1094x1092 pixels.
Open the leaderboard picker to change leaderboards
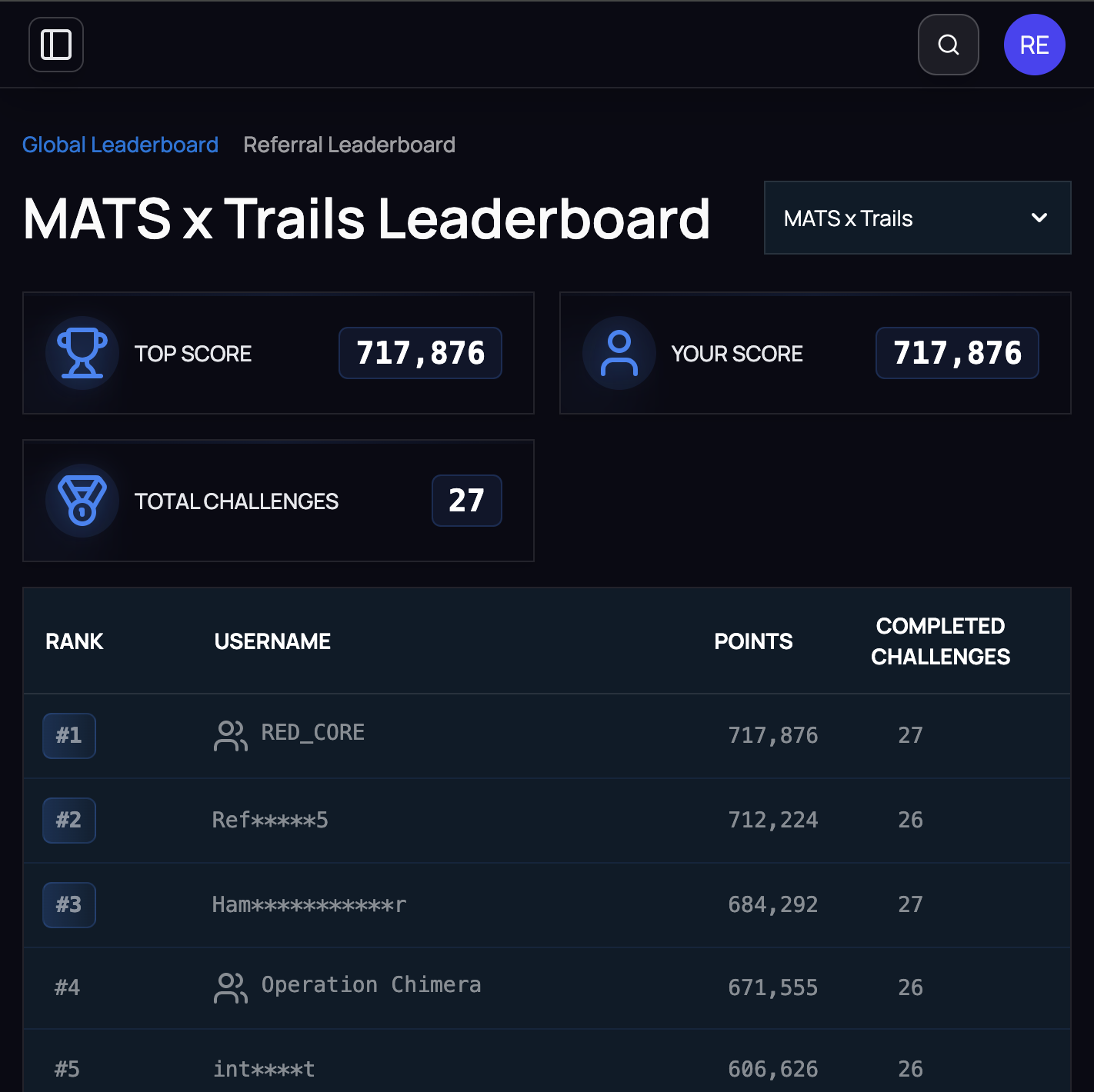(917, 218)
